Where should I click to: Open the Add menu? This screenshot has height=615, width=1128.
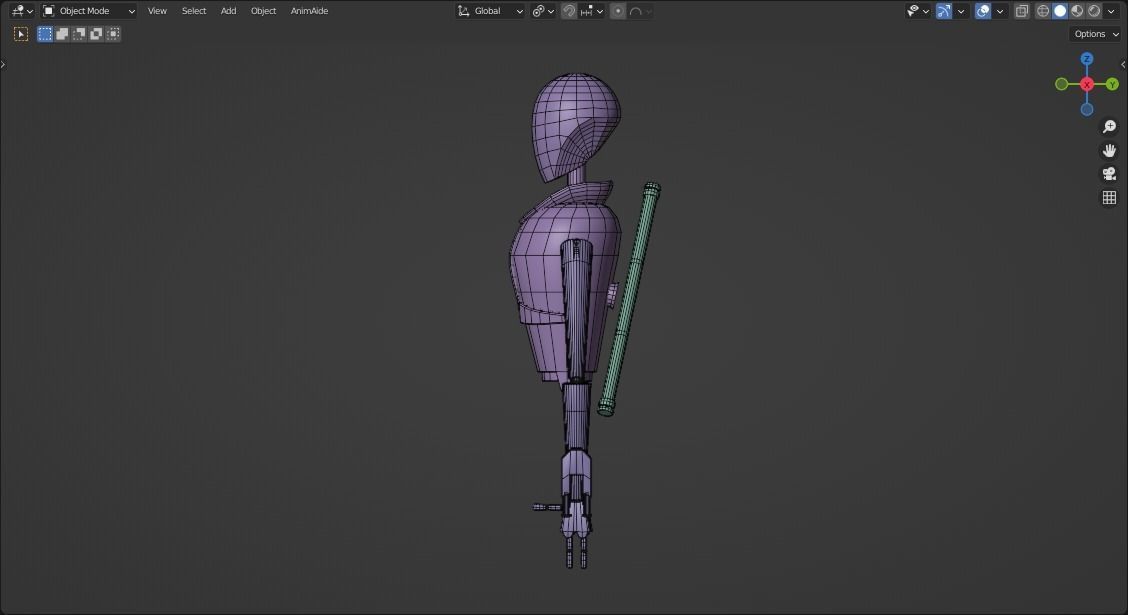tap(228, 11)
